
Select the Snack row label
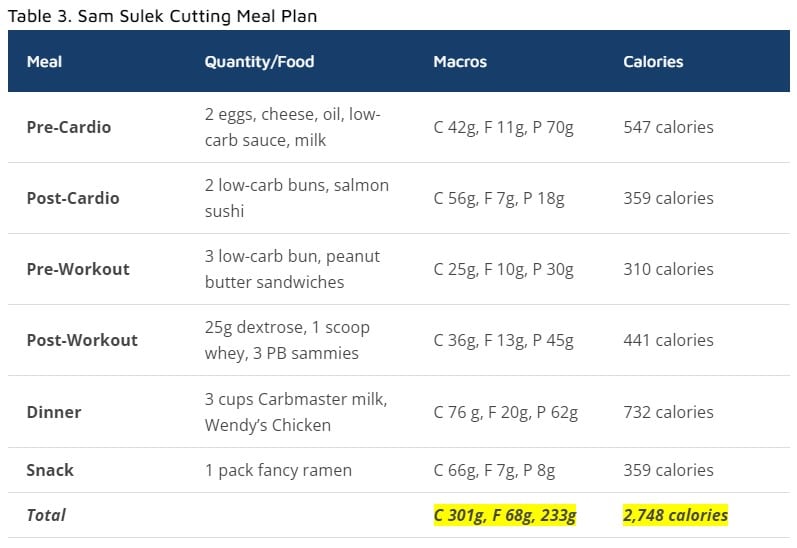[x=50, y=470]
